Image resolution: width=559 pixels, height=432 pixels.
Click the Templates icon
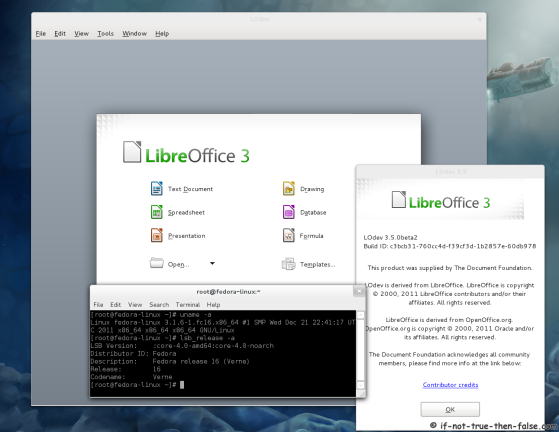coord(289,264)
